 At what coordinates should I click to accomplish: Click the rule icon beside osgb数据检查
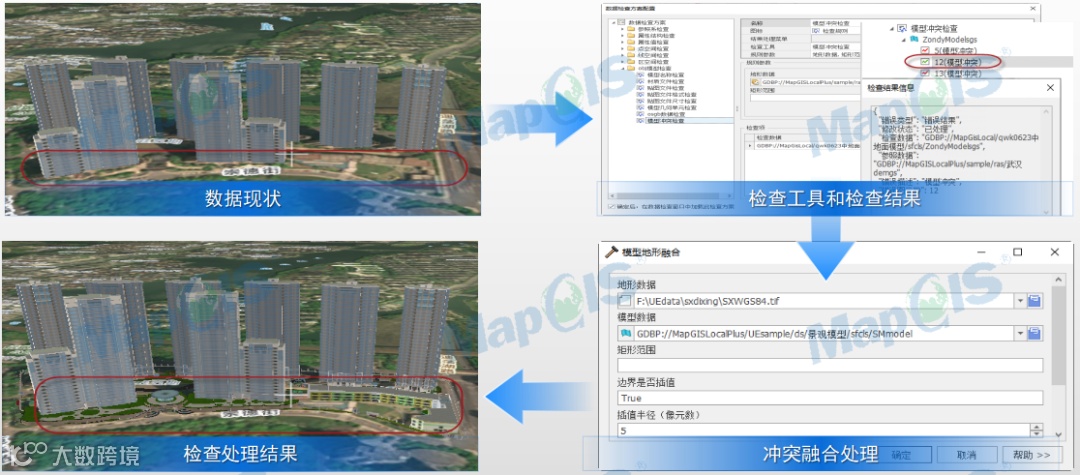click(x=641, y=115)
